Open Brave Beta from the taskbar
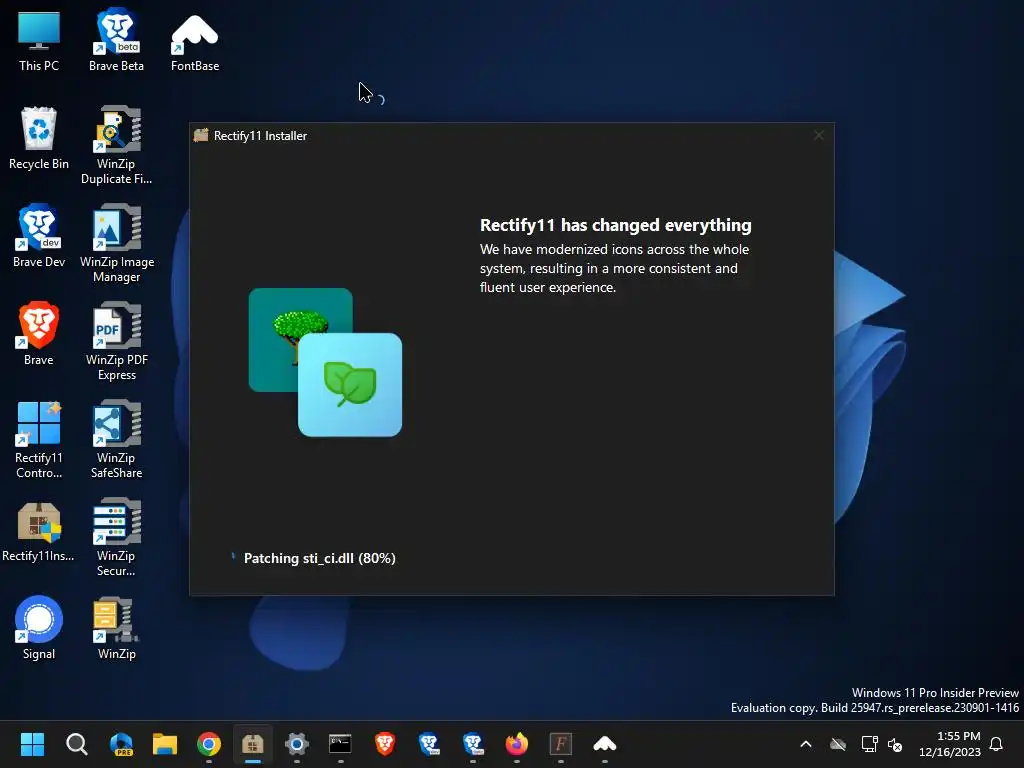1024x768 pixels. [x=473, y=744]
